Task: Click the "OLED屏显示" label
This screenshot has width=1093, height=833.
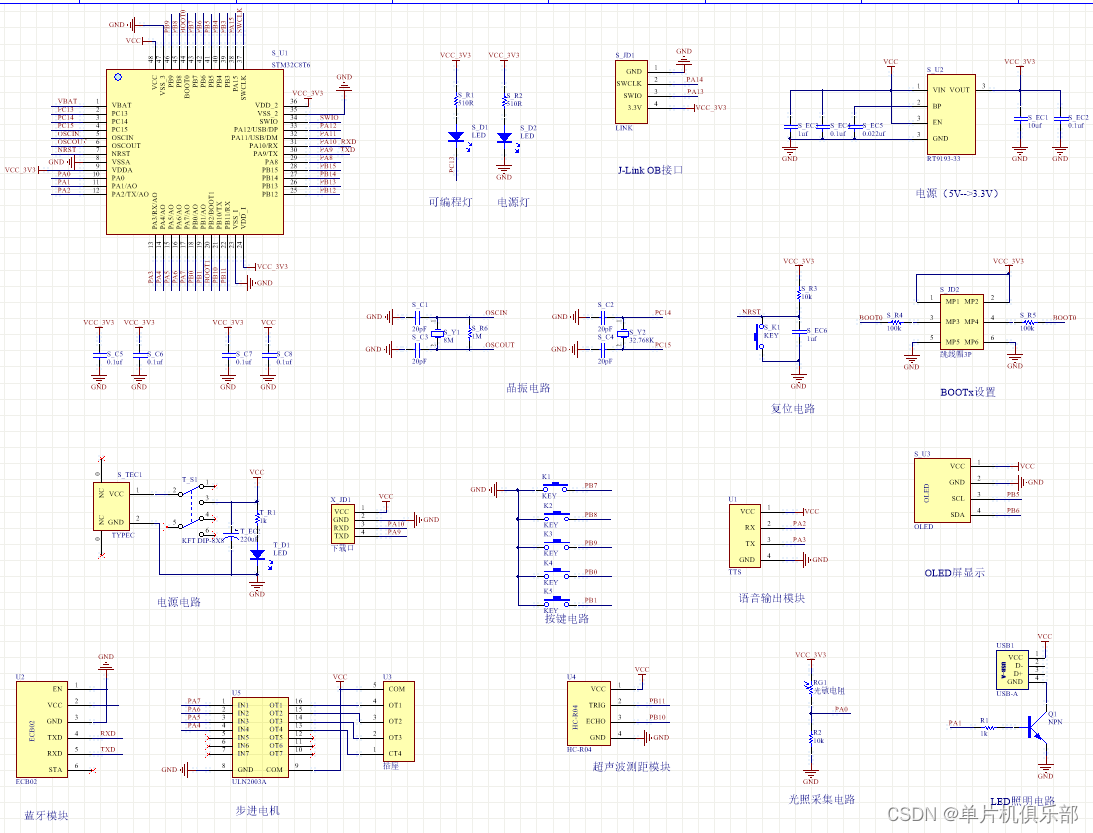Action: pyautogui.click(x=955, y=573)
